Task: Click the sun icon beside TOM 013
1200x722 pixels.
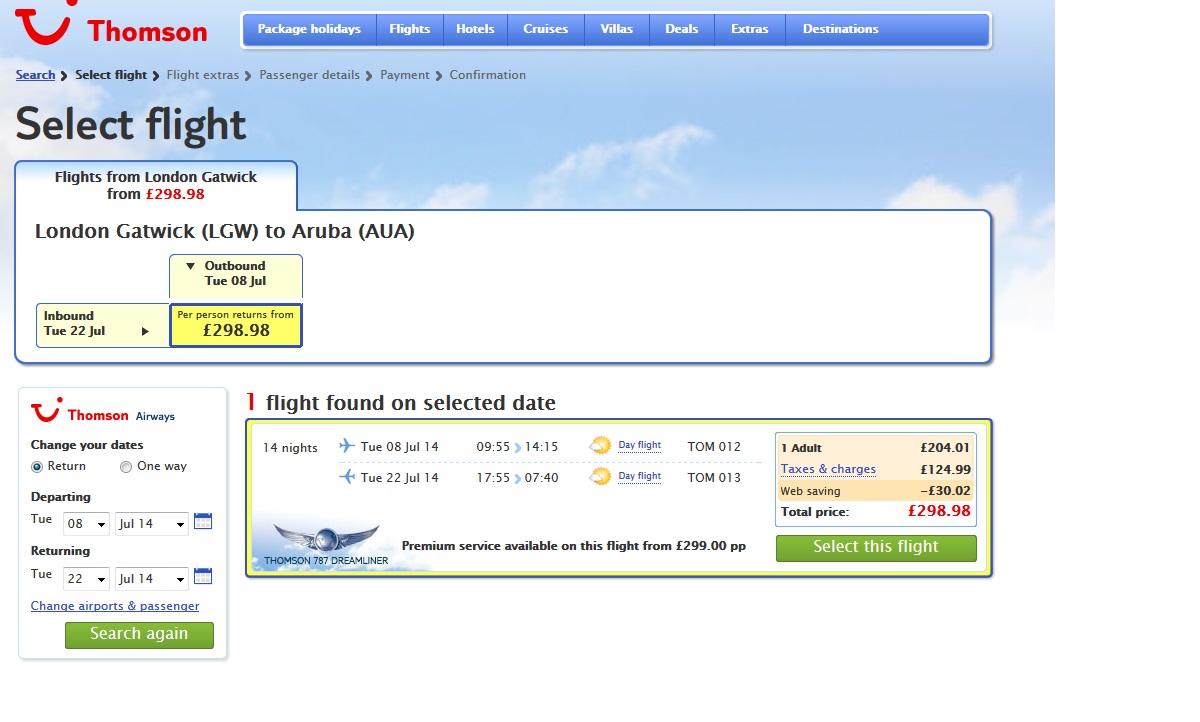Action: pyautogui.click(x=600, y=477)
